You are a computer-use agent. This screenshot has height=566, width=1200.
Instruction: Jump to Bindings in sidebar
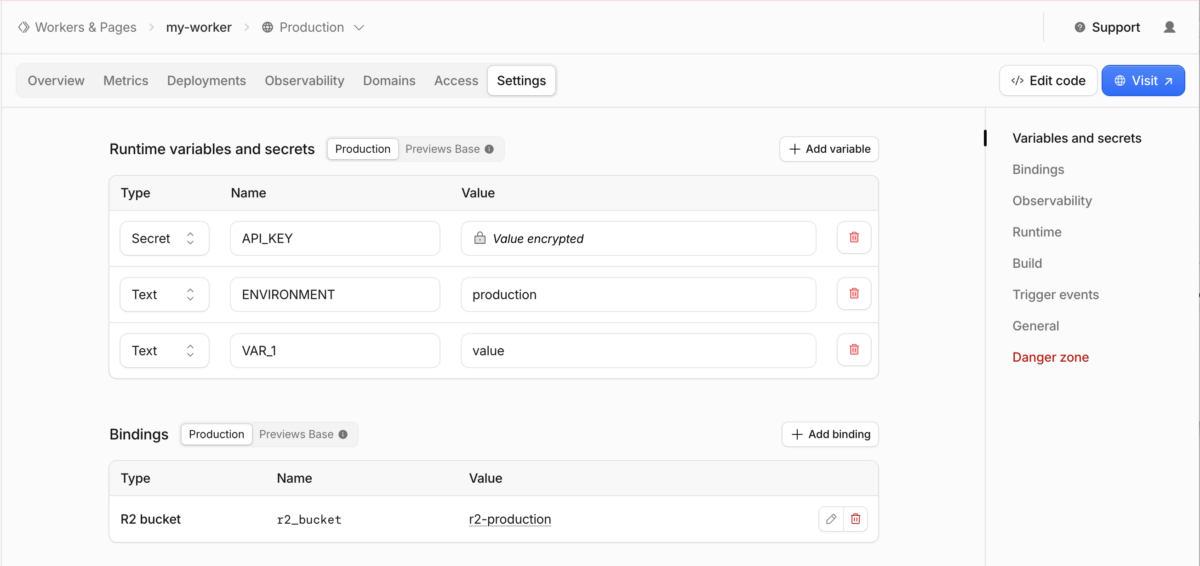[x=1038, y=169]
